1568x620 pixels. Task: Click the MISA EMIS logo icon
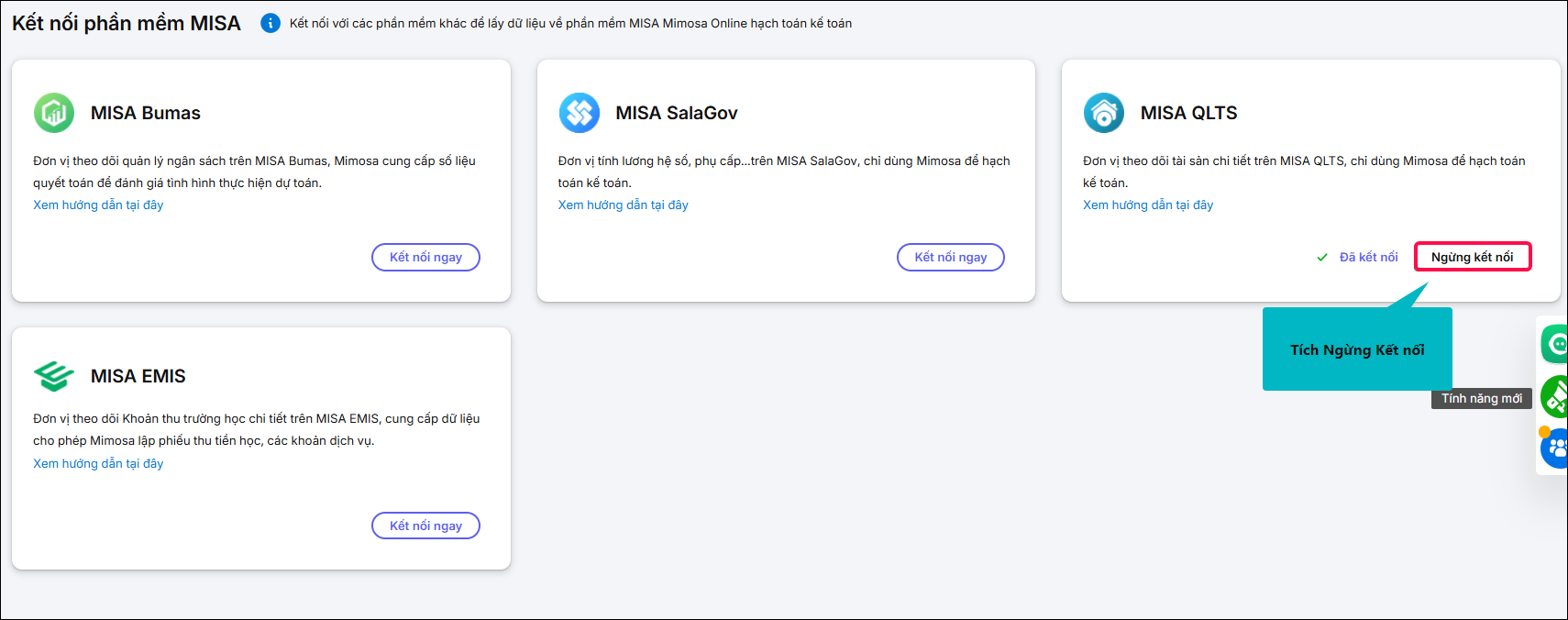(54, 376)
